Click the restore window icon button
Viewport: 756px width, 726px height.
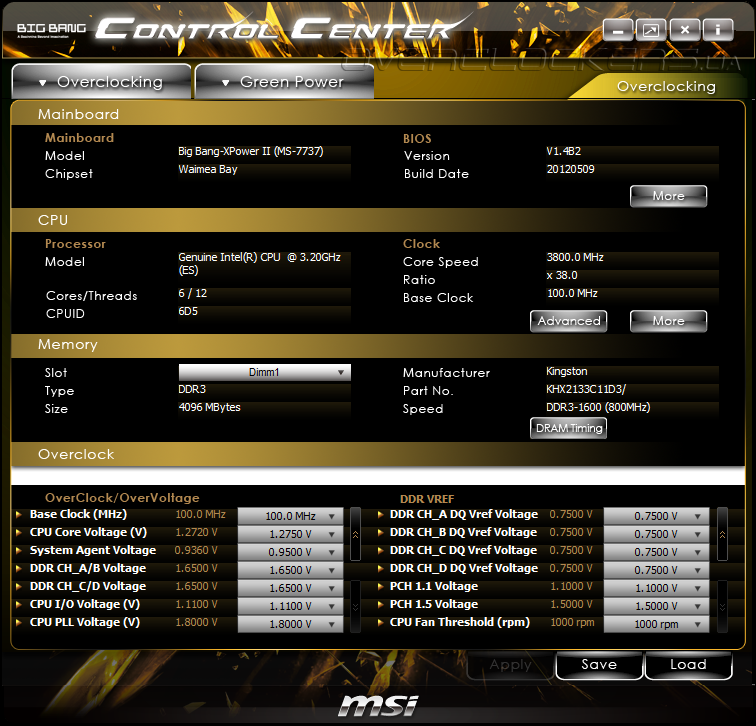tap(651, 31)
